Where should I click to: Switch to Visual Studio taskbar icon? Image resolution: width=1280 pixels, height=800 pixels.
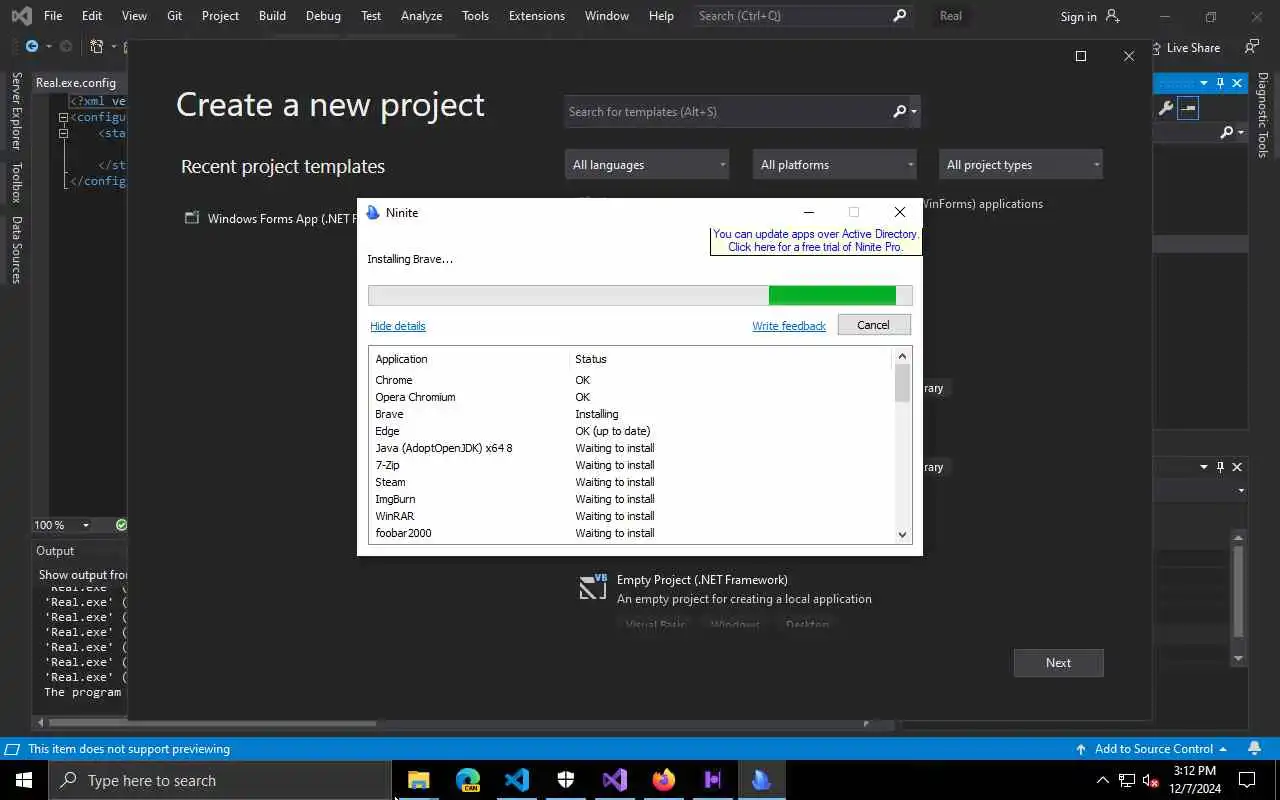[x=614, y=780]
